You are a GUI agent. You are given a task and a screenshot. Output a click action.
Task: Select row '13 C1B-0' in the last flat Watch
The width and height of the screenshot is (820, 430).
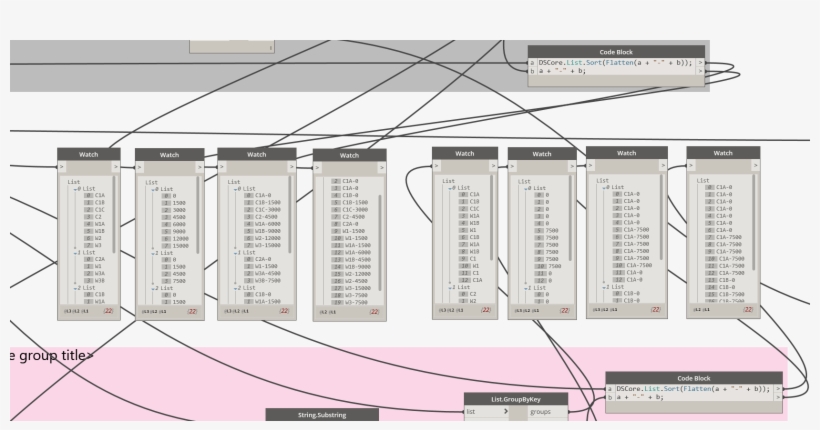pos(719,280)
